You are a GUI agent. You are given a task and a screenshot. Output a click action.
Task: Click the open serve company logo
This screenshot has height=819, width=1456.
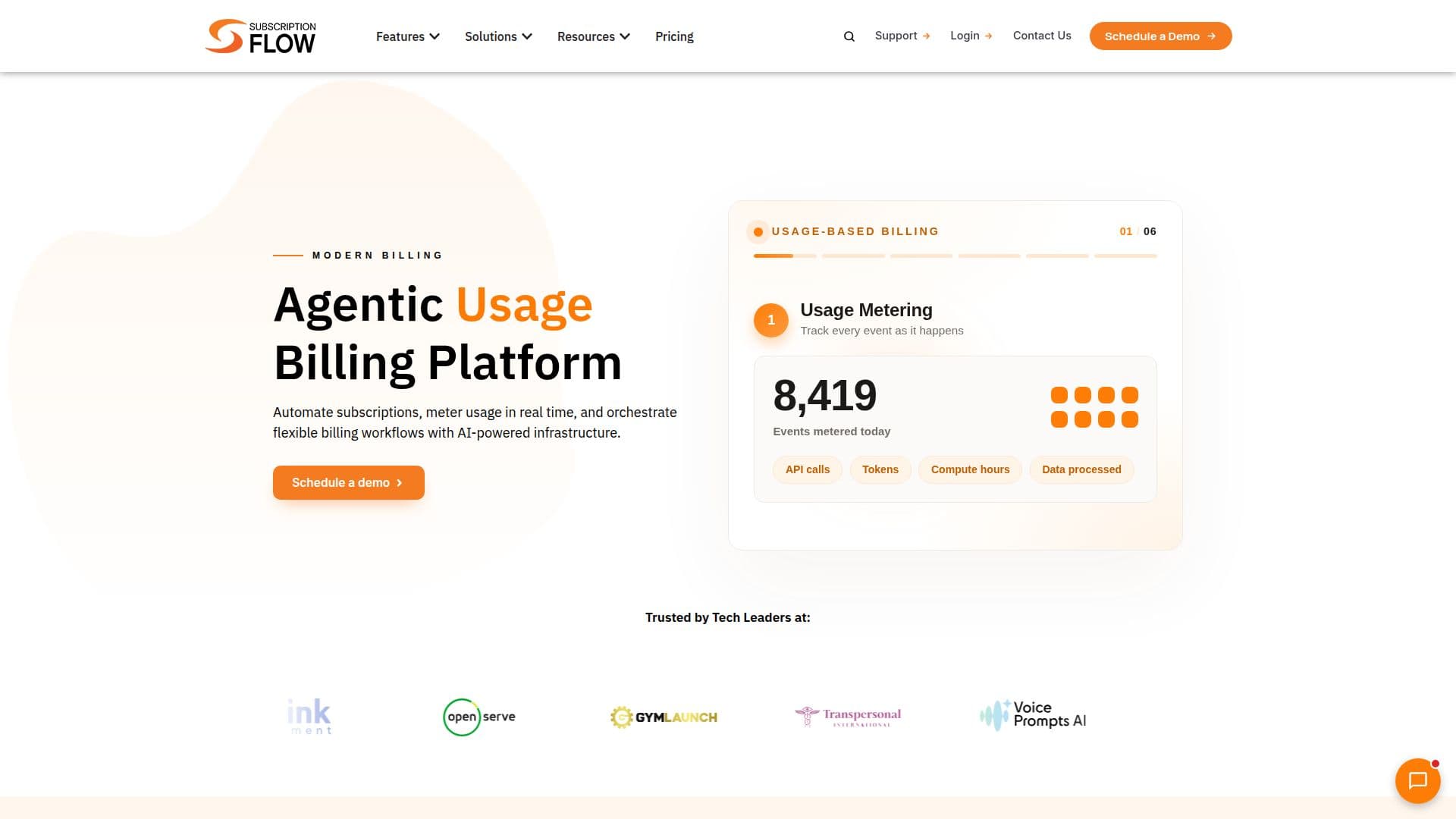tap(479, 717)
